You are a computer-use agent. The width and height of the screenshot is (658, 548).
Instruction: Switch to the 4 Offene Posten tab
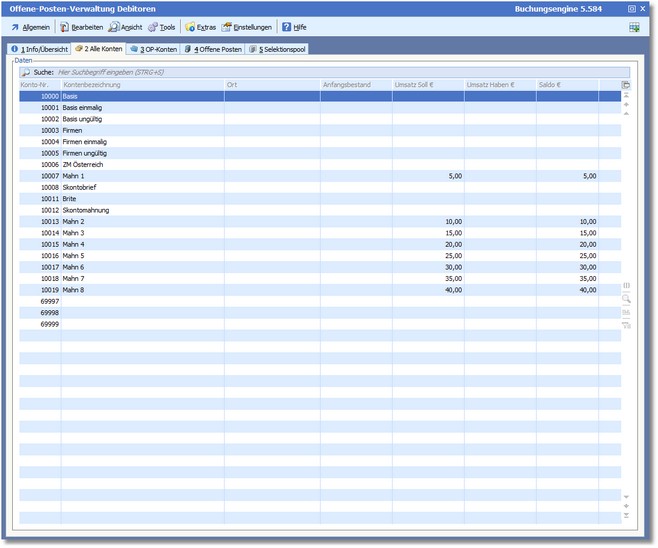(213, 48)
